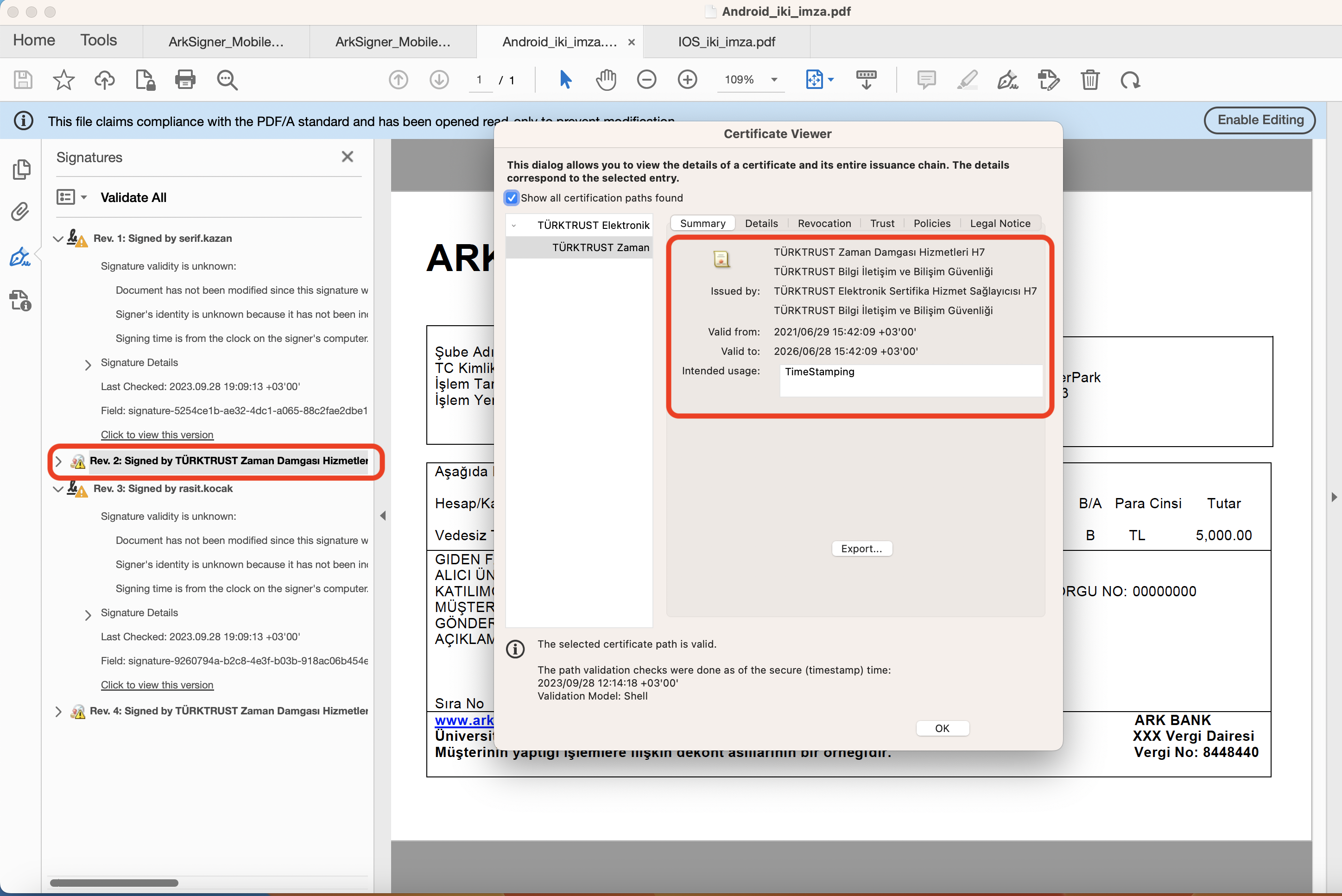Close the Android_iki_imza.pdf tab

click(632, 42)
